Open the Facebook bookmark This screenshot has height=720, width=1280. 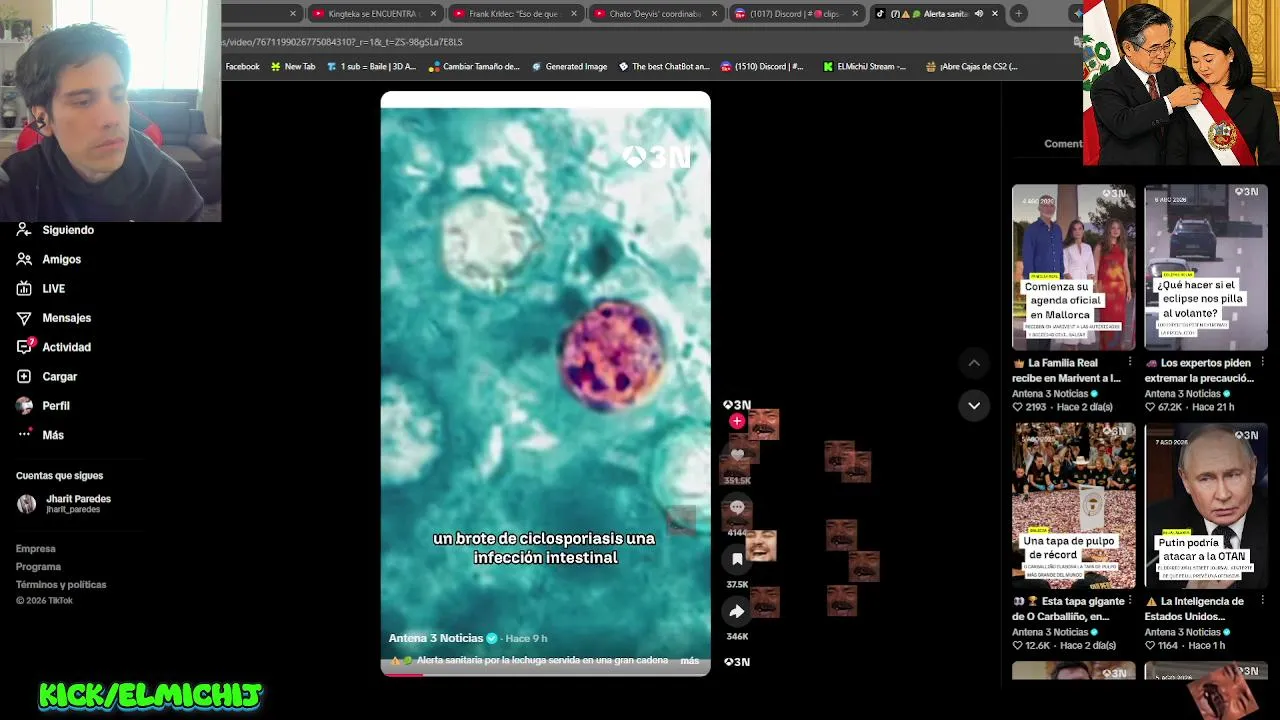click(x=242, y=67)
